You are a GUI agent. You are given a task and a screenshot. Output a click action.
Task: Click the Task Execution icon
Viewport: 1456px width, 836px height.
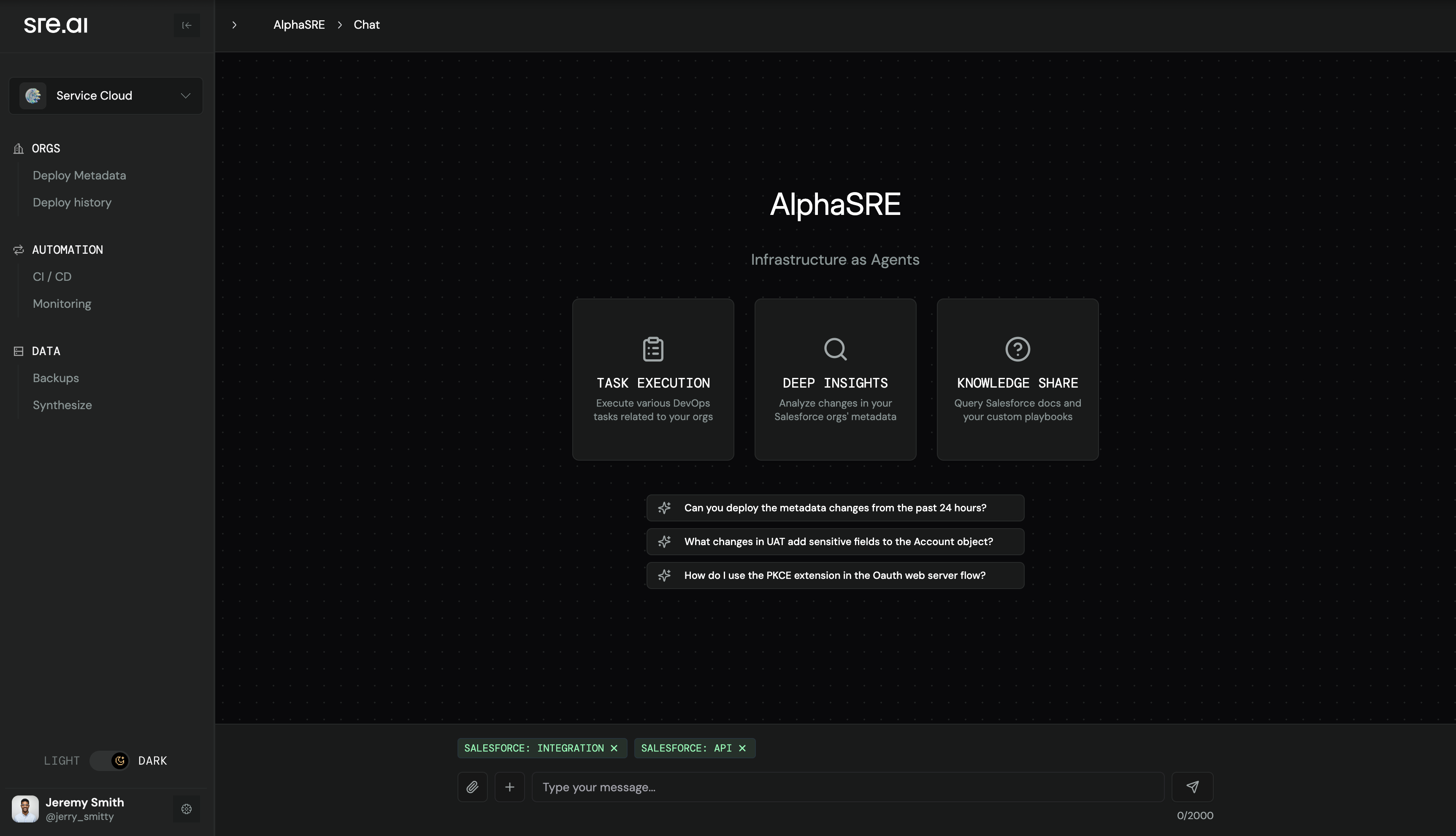pos(653,349)
